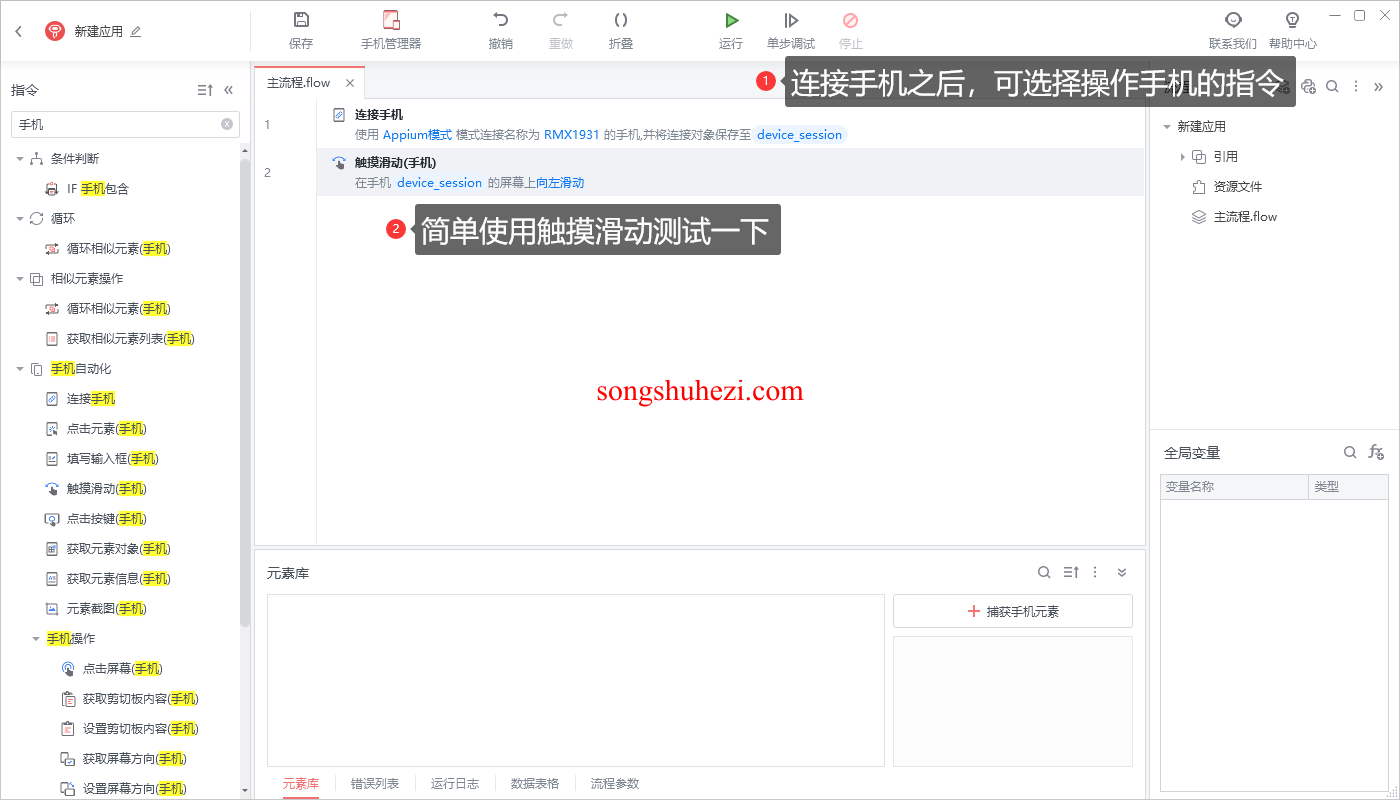Viewport: 1400px width, 800px height.
Task: Click the pencil icon to rename 新建应用
Action: pos(136,31)
